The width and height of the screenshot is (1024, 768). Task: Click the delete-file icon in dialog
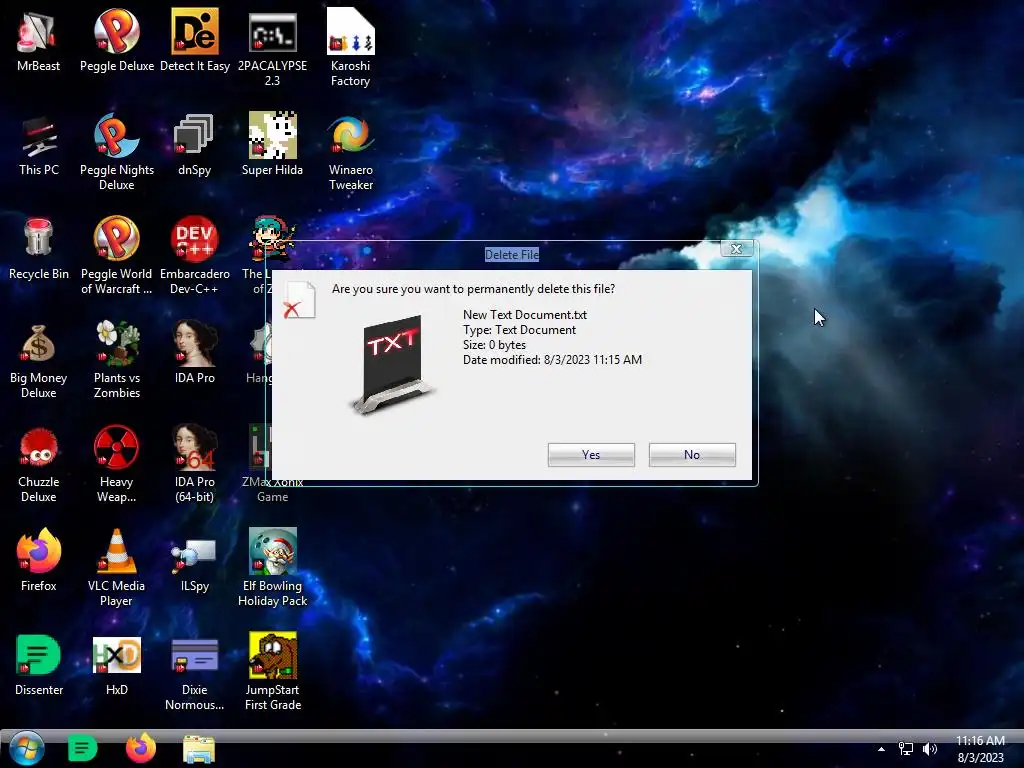299,300
